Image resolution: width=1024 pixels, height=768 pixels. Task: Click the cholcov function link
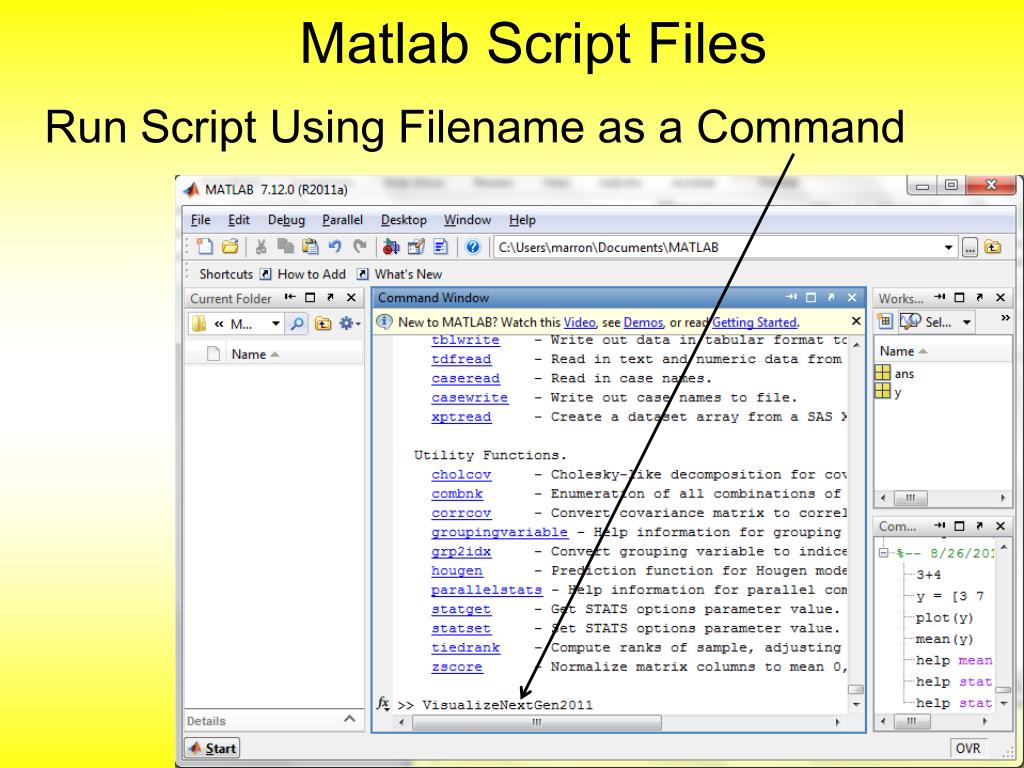click(461, 475)
